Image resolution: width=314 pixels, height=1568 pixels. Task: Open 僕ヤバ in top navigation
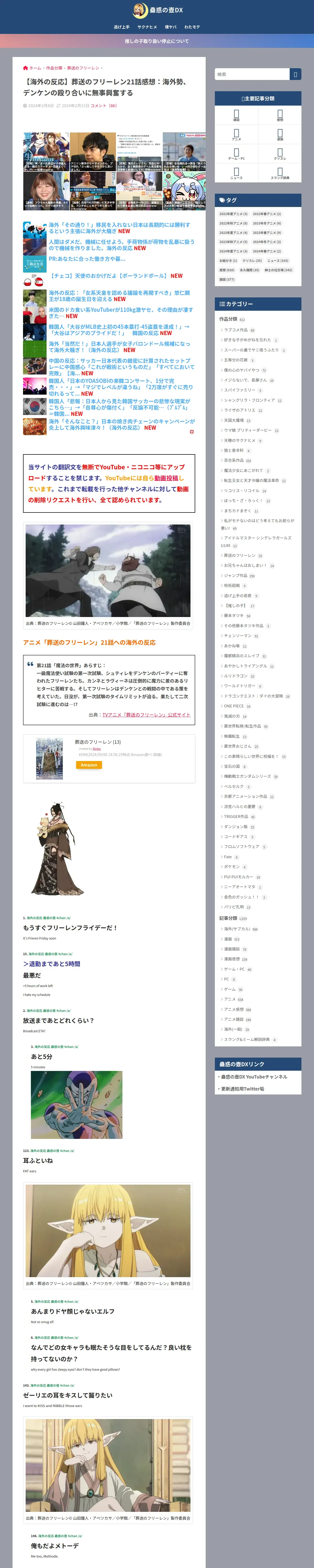pos(171,27)
